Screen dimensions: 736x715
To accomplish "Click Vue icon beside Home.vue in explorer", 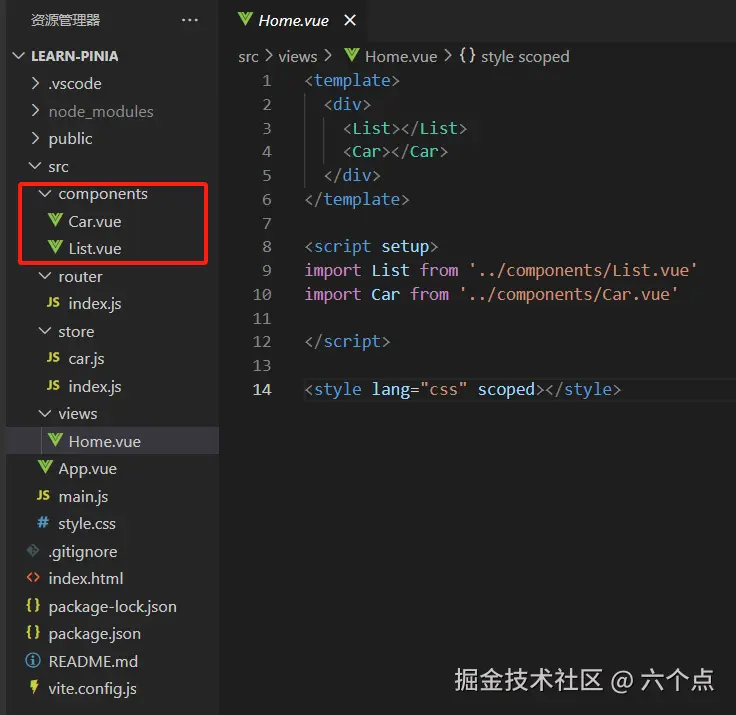I will coord(55,440).
